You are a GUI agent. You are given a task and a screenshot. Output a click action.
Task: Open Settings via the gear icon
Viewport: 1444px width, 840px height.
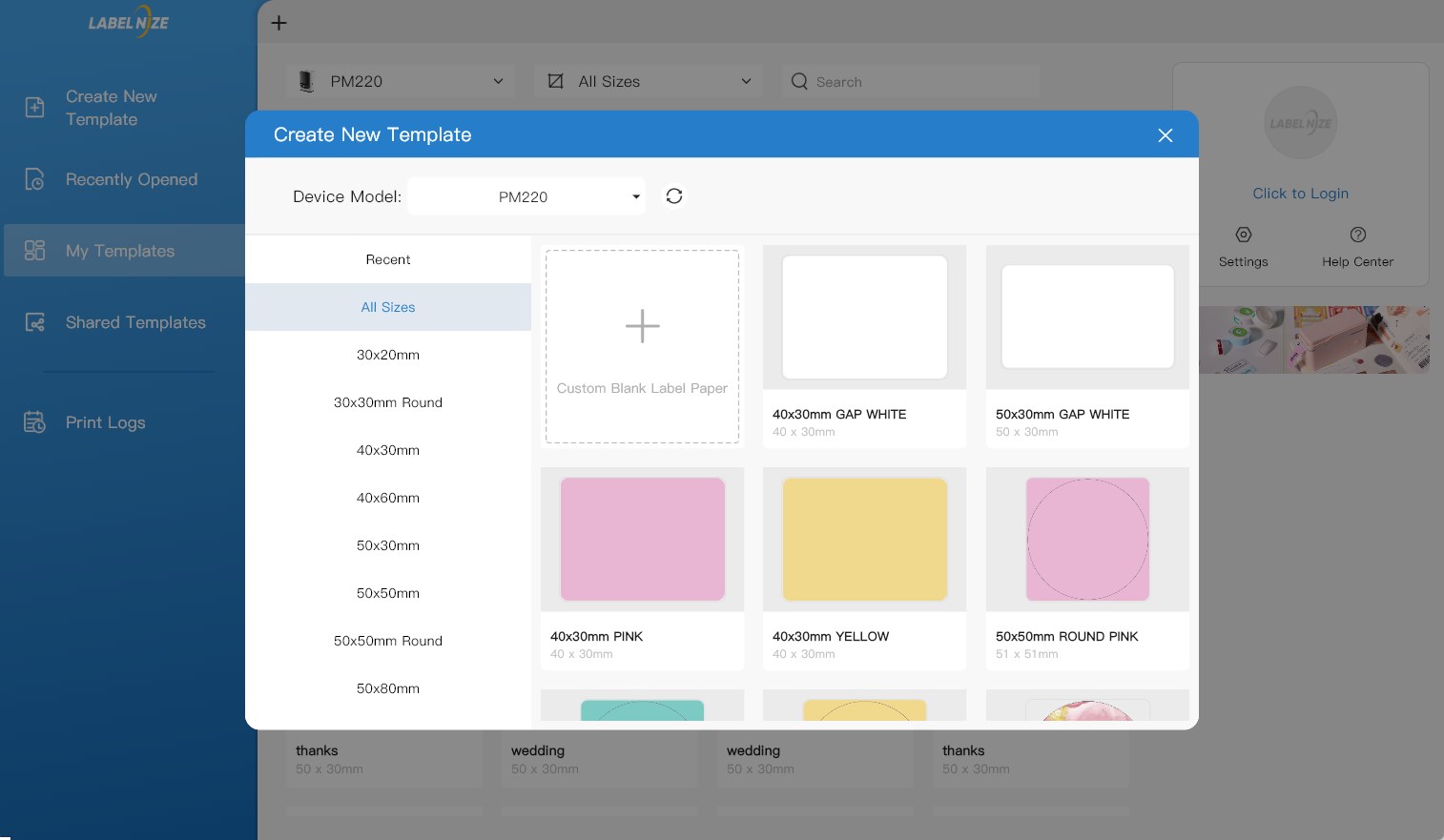(1244, 235)
